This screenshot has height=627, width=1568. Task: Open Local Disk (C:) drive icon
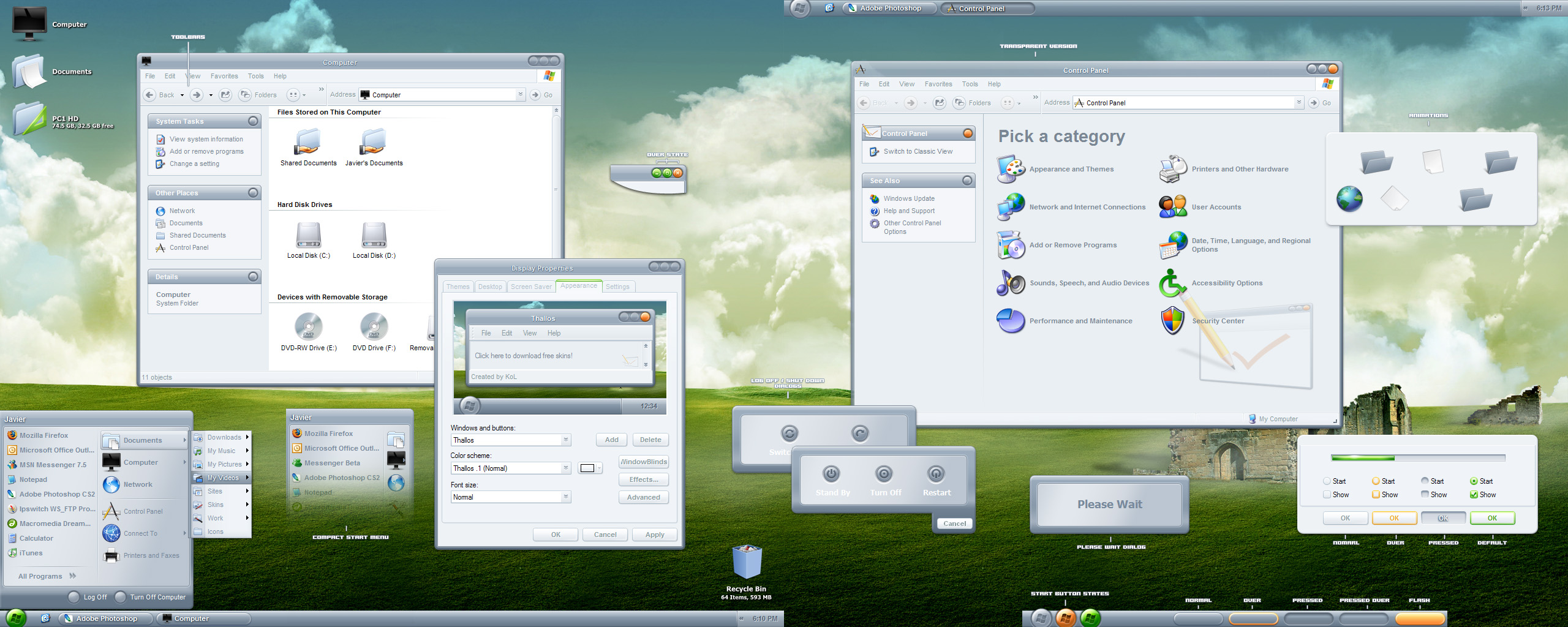pyautogui.click(x=308, y=235)
